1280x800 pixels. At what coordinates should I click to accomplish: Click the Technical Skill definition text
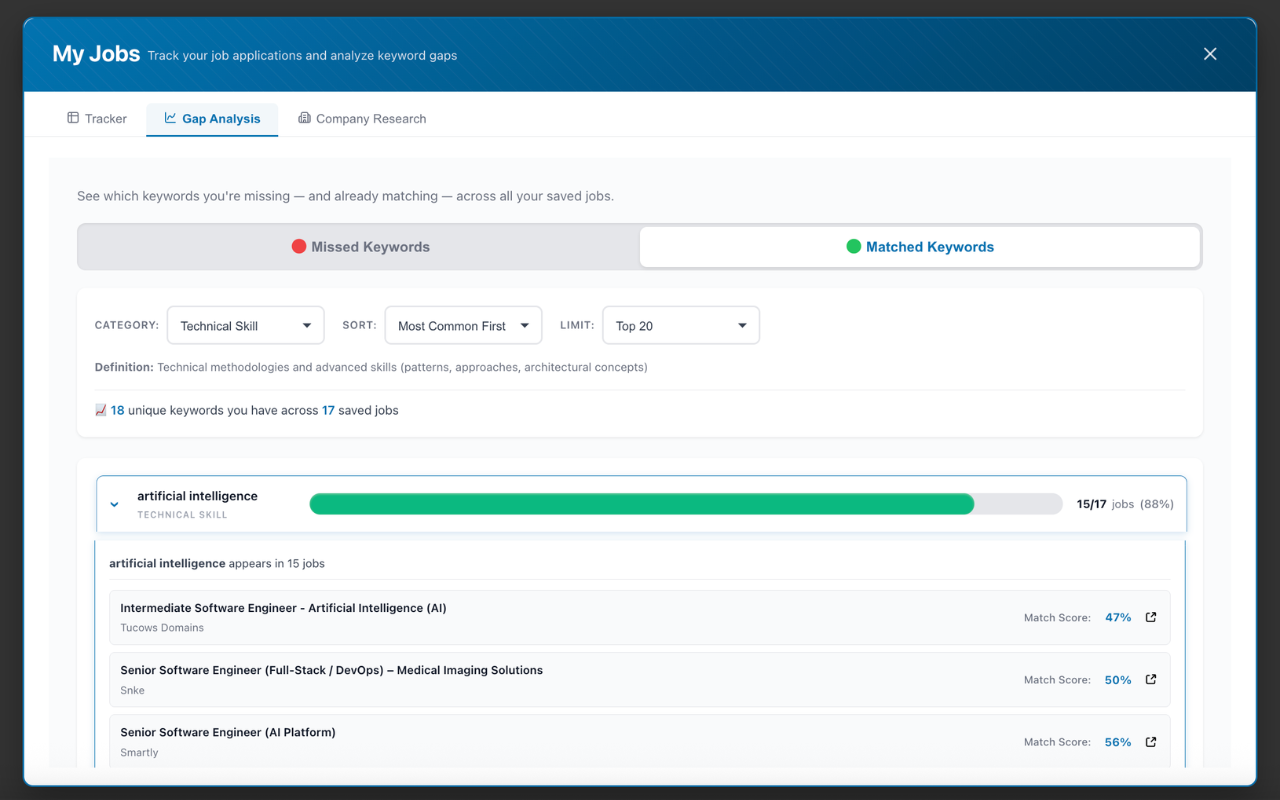click(x=371, y=367)
